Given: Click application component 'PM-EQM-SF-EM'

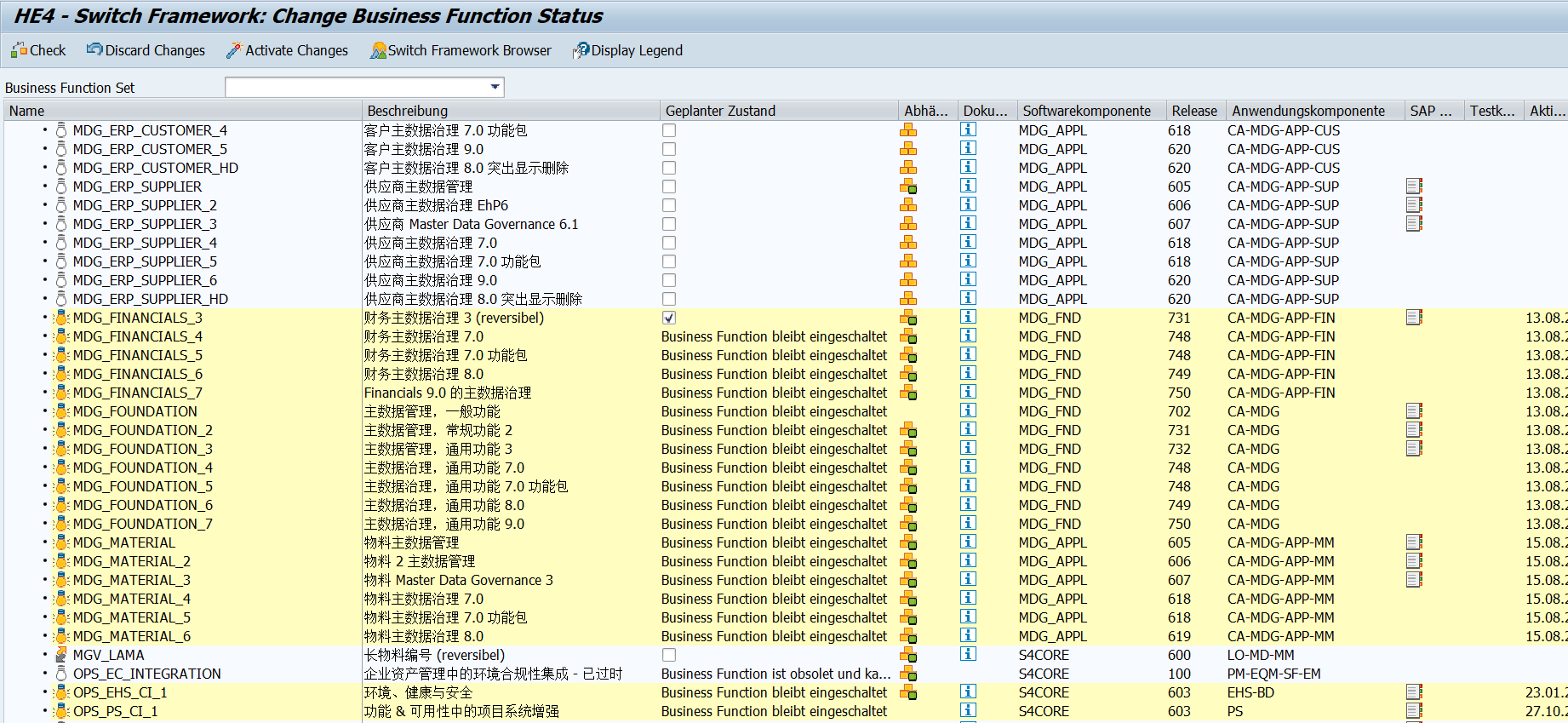Looking at the screenshot, I should coord(1274,674).
